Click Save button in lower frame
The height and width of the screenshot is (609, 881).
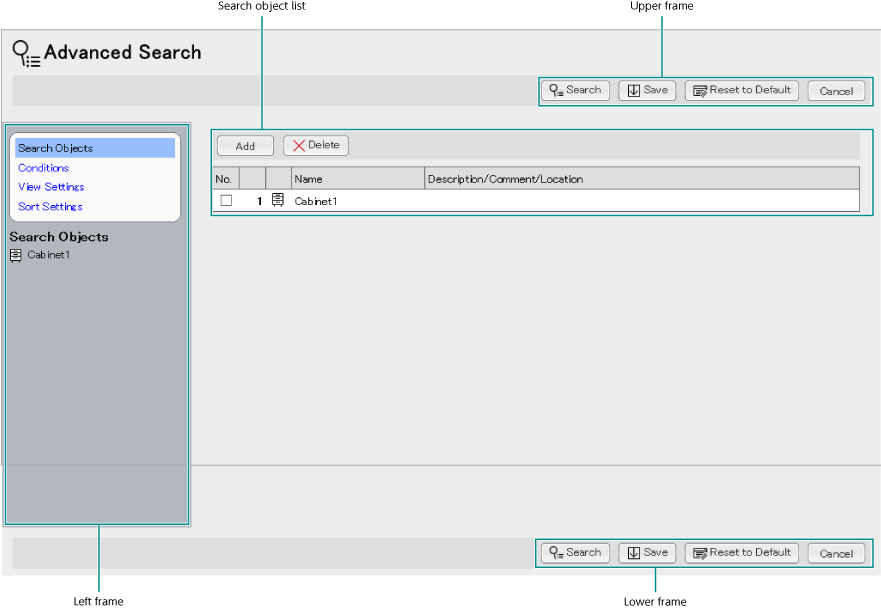click(x=647, y=553)
